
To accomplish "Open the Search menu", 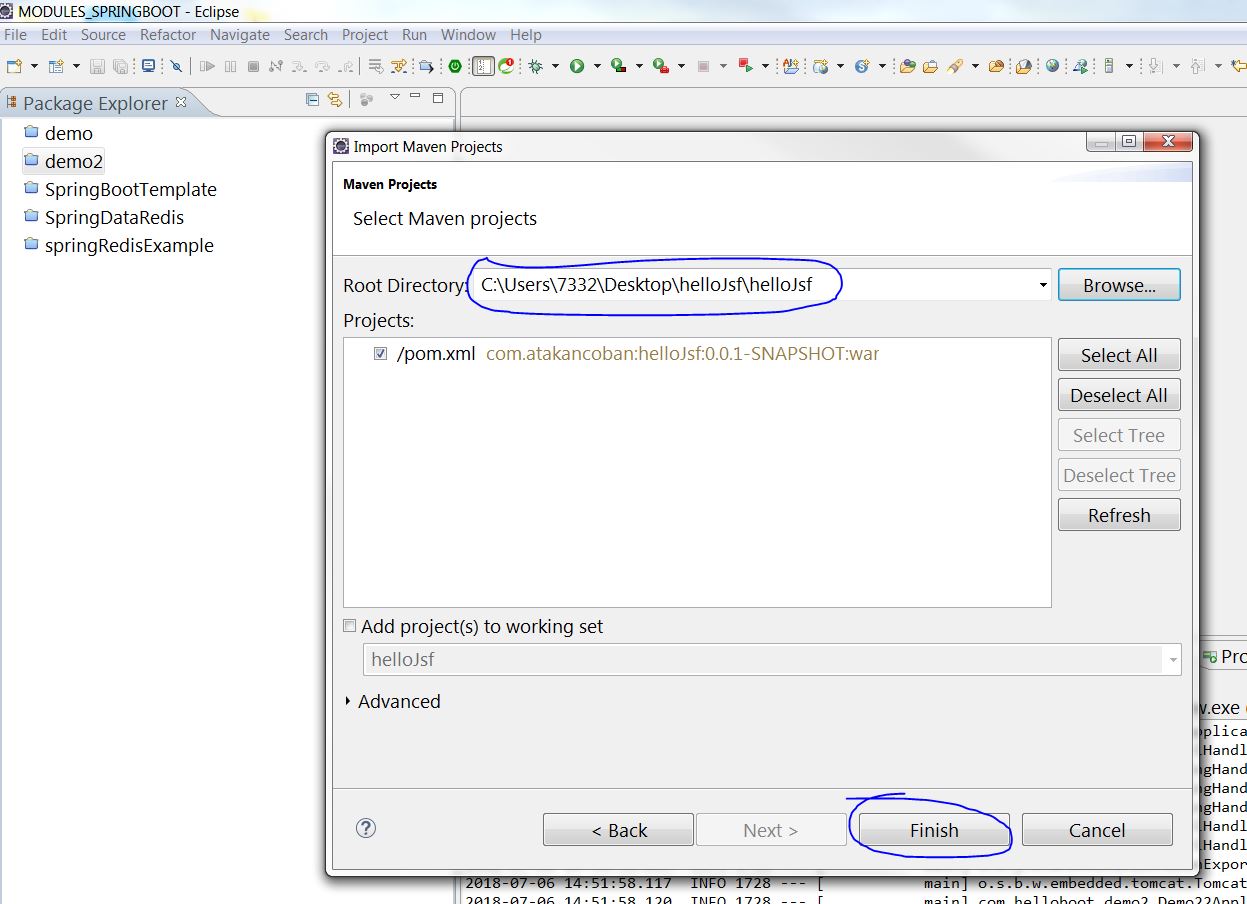I will point(305,35).
